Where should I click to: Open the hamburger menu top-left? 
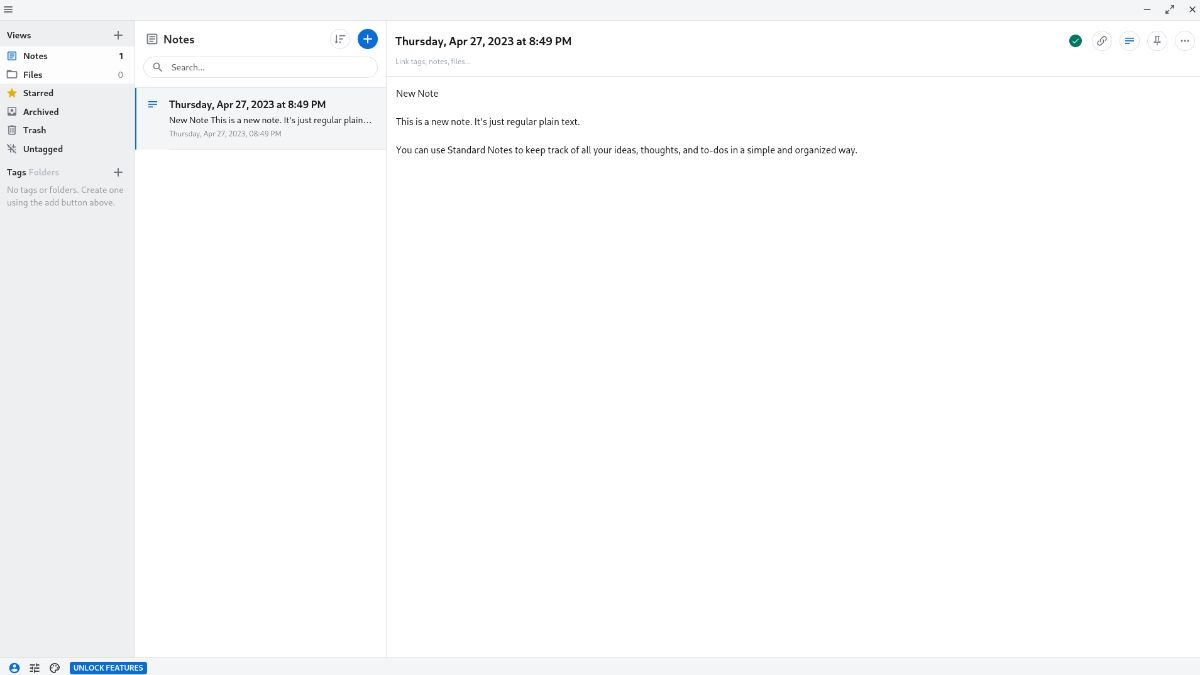[x=9, y=9]
